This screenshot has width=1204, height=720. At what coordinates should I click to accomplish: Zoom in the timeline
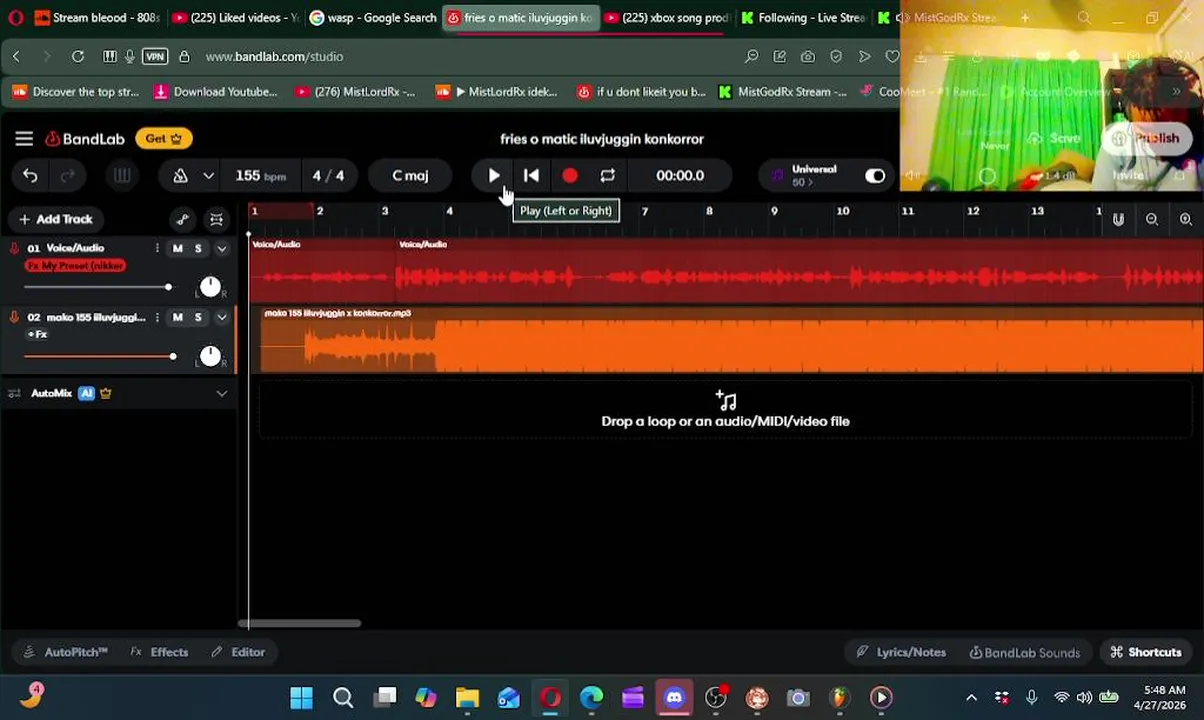pos(1186,220)
